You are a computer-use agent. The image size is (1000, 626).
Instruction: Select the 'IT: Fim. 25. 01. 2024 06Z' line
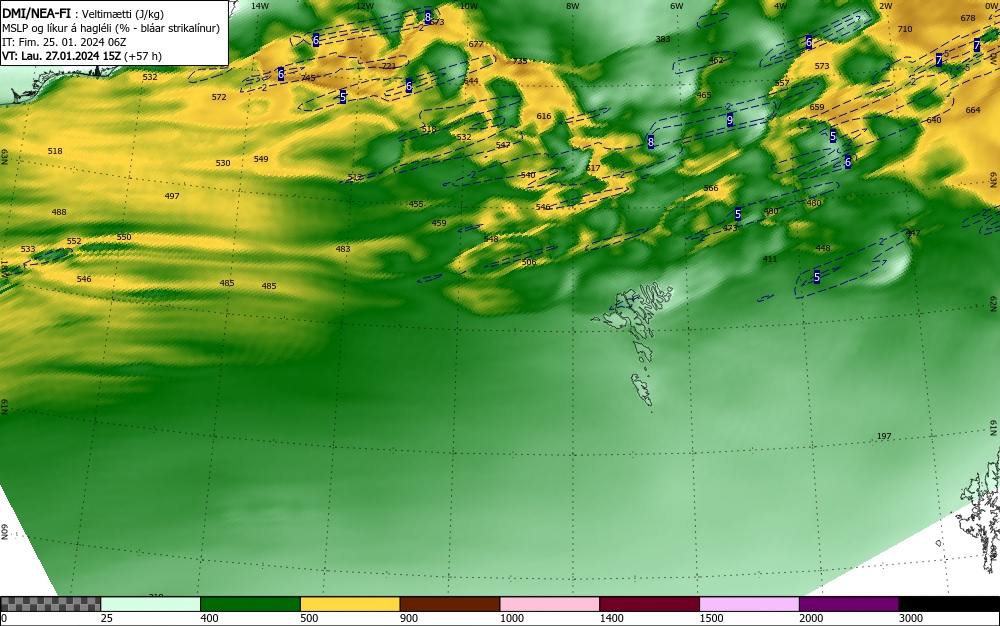pyautogui.click(x=64, y=42)
